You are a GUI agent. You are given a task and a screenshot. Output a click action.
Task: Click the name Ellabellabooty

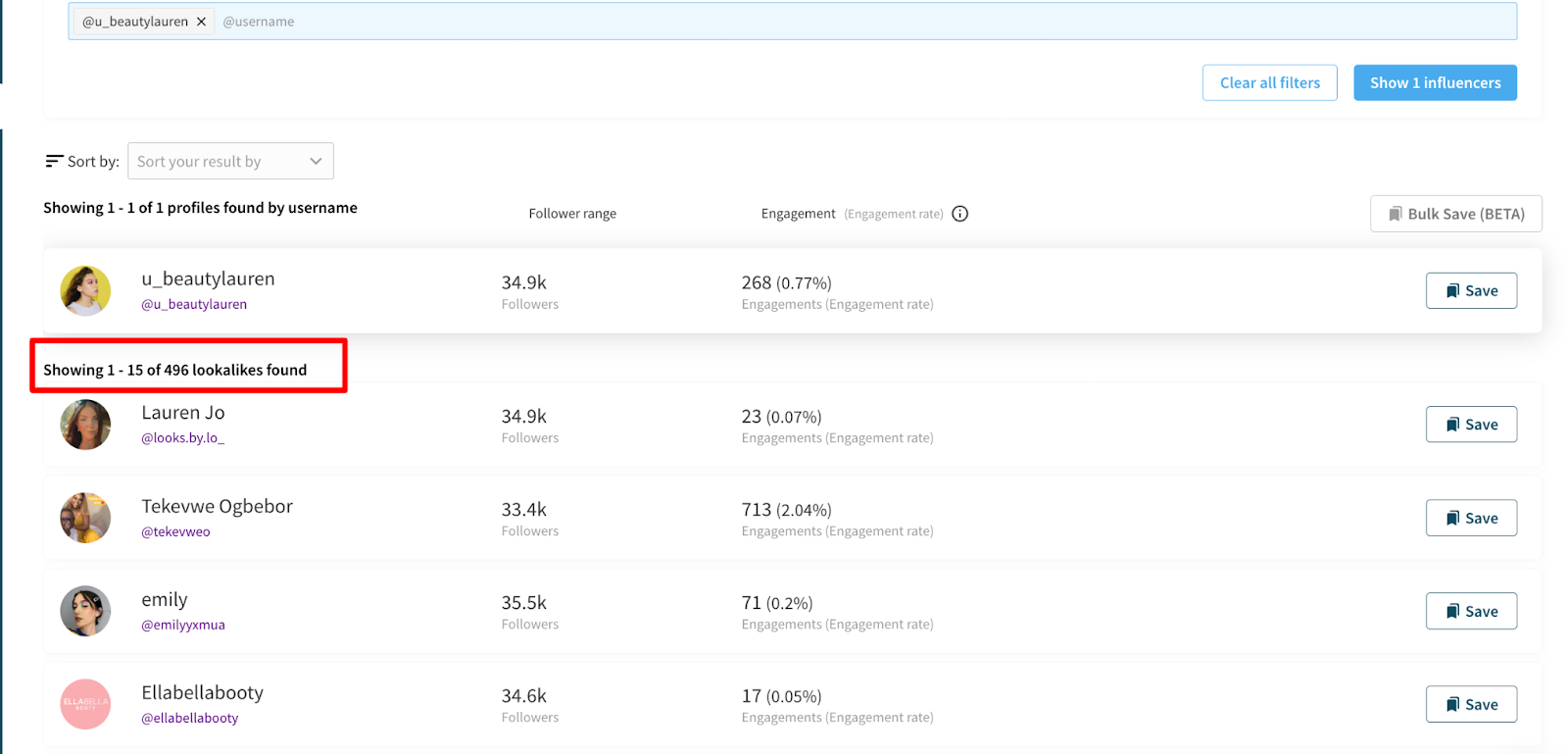(202, 692)
